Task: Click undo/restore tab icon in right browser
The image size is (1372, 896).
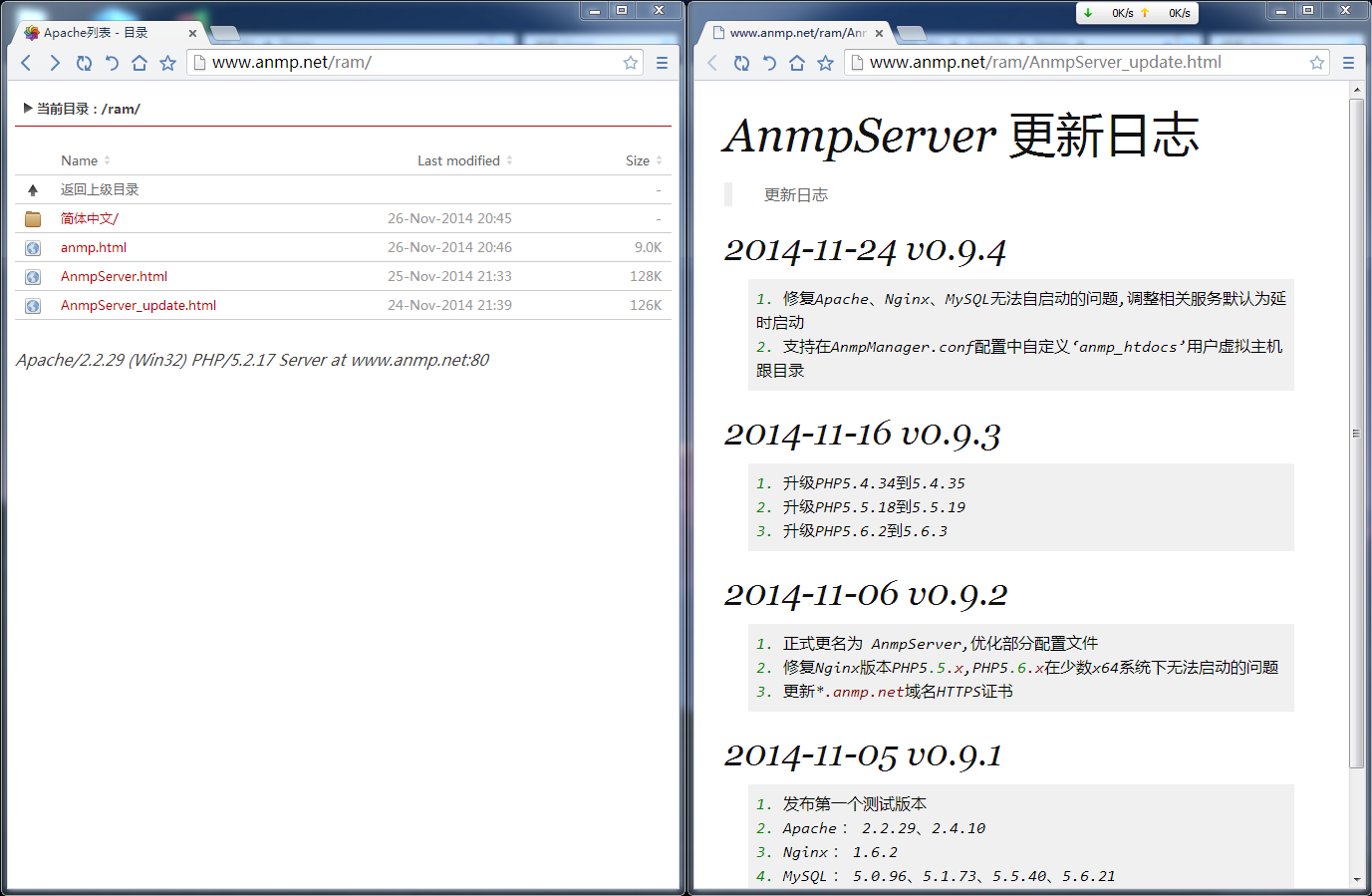Action: tap(769, 63)
